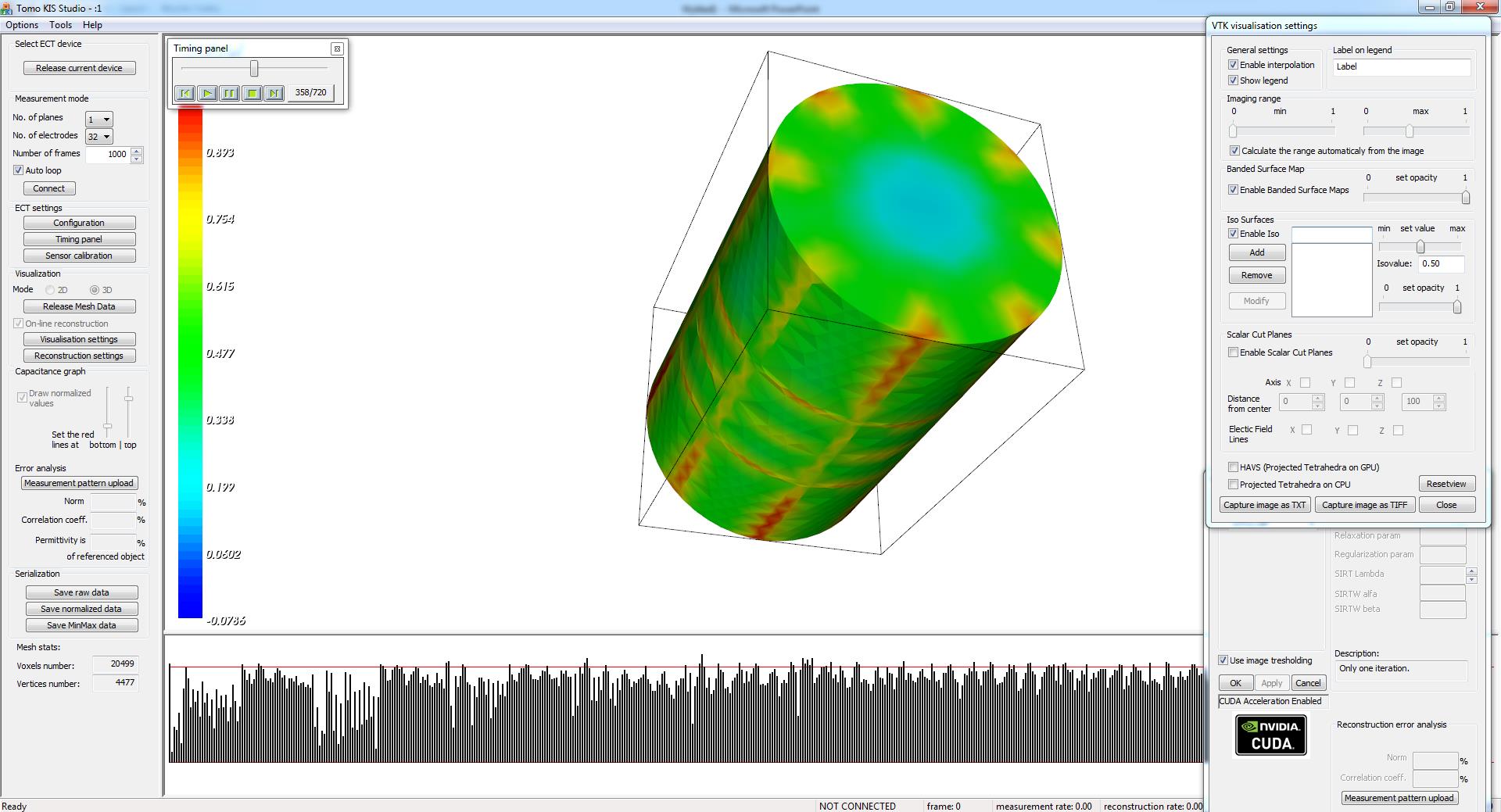Check Projected Tetrahedra on CPU
This screenshot has height=812, width=1501.
1233,485
